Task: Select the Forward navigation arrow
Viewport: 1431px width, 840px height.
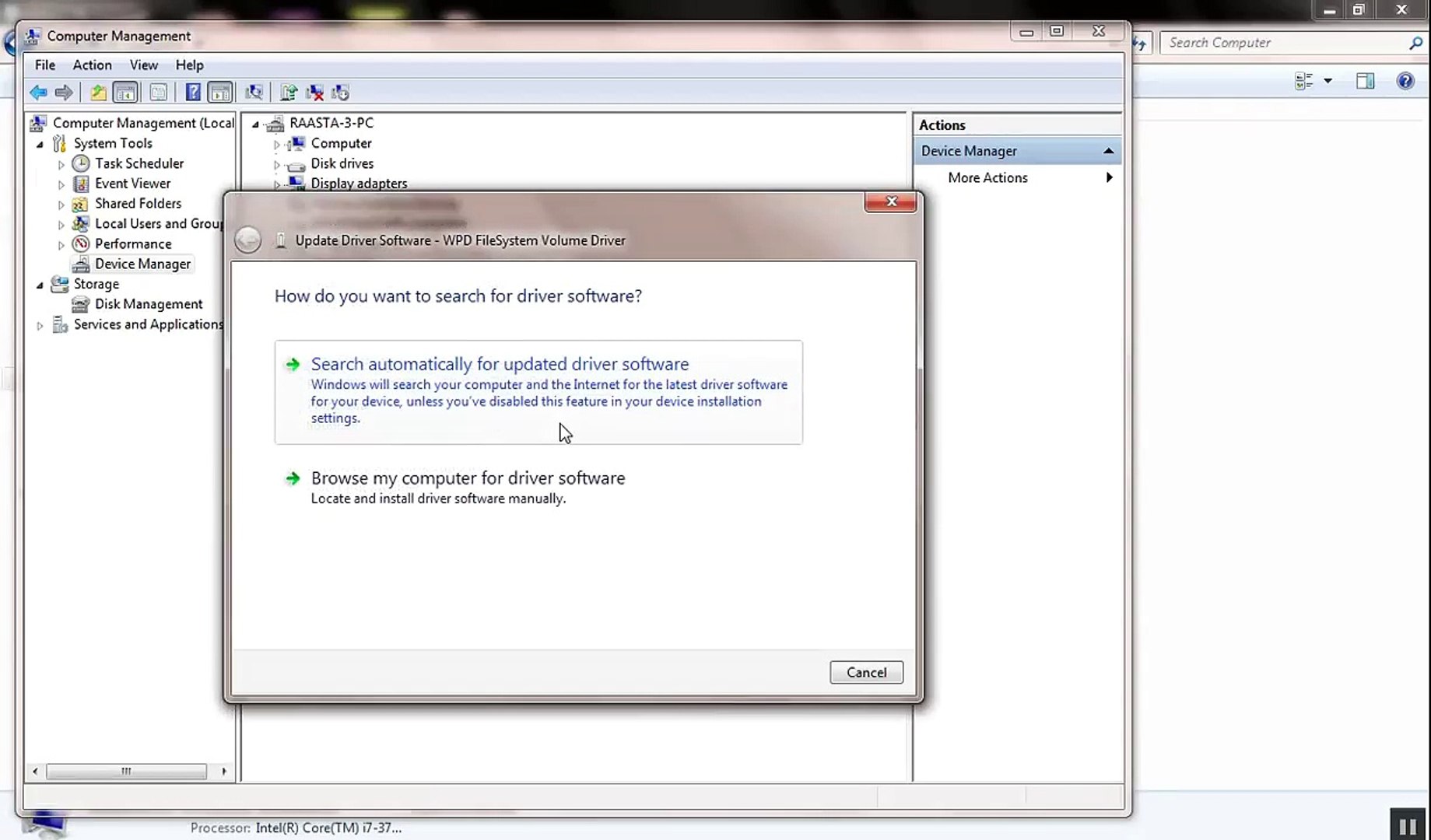Action: [64, 92]
